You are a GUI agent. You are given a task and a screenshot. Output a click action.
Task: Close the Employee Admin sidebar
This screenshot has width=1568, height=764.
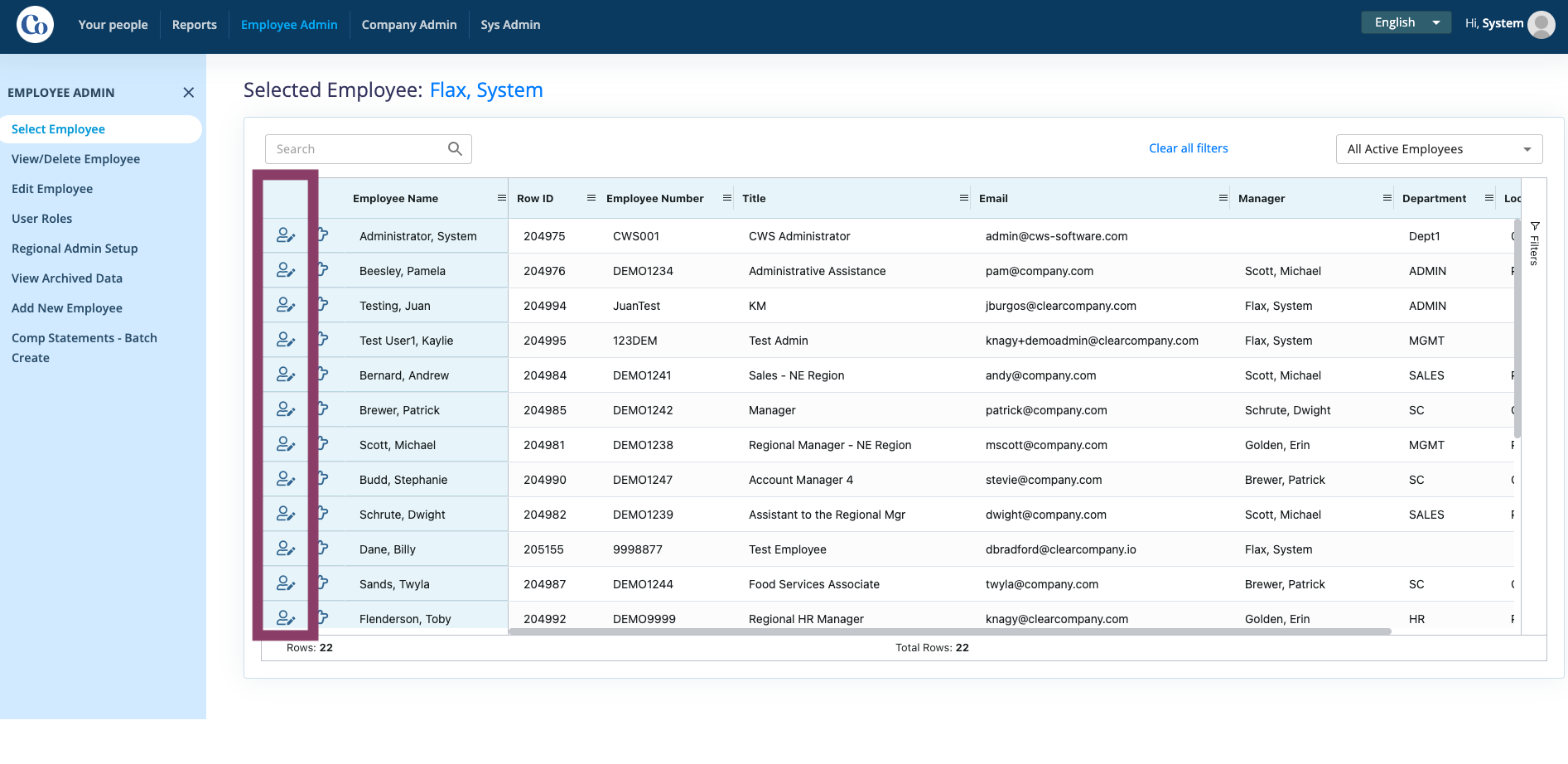(189, 93)
